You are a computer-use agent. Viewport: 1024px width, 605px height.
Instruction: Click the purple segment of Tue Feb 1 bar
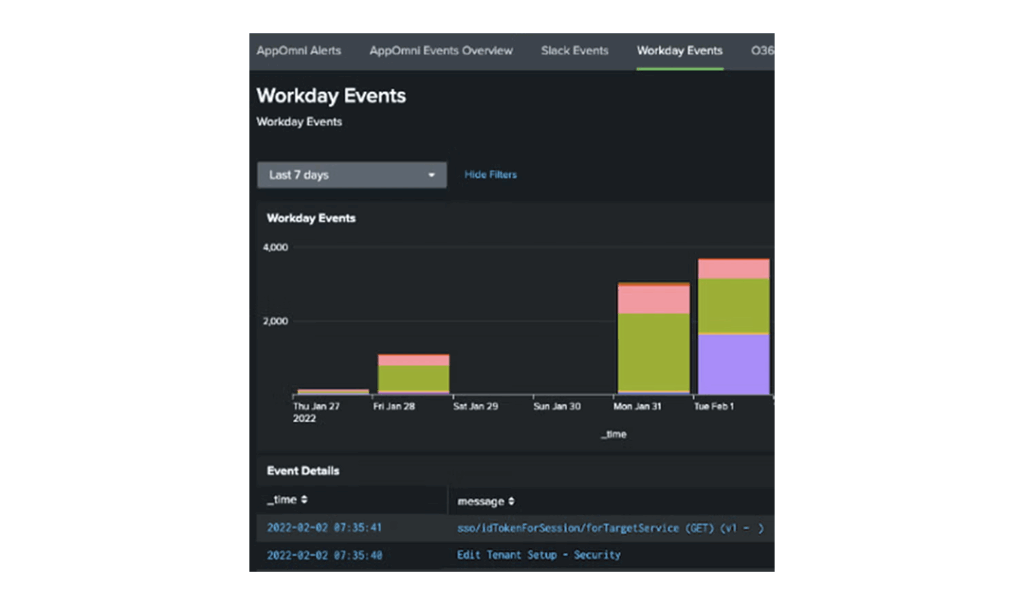733,365
